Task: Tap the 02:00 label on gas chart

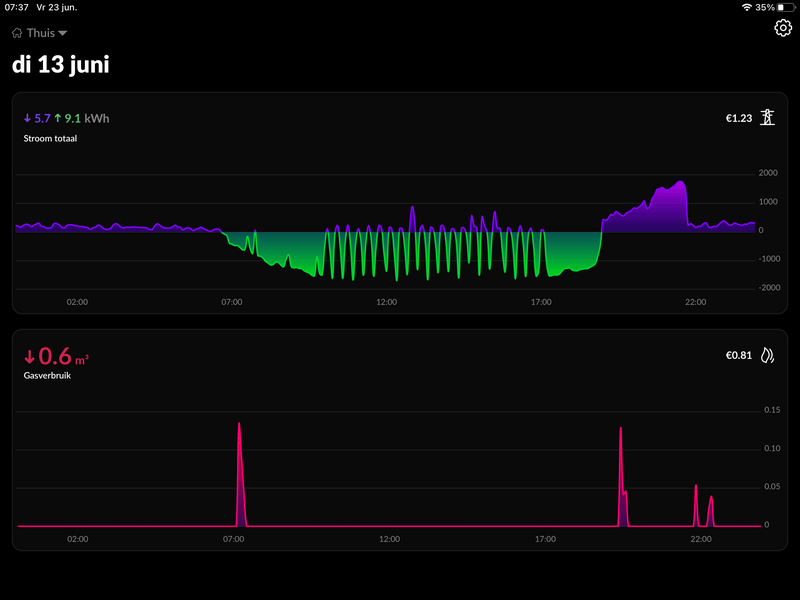Action: (78, 539)
